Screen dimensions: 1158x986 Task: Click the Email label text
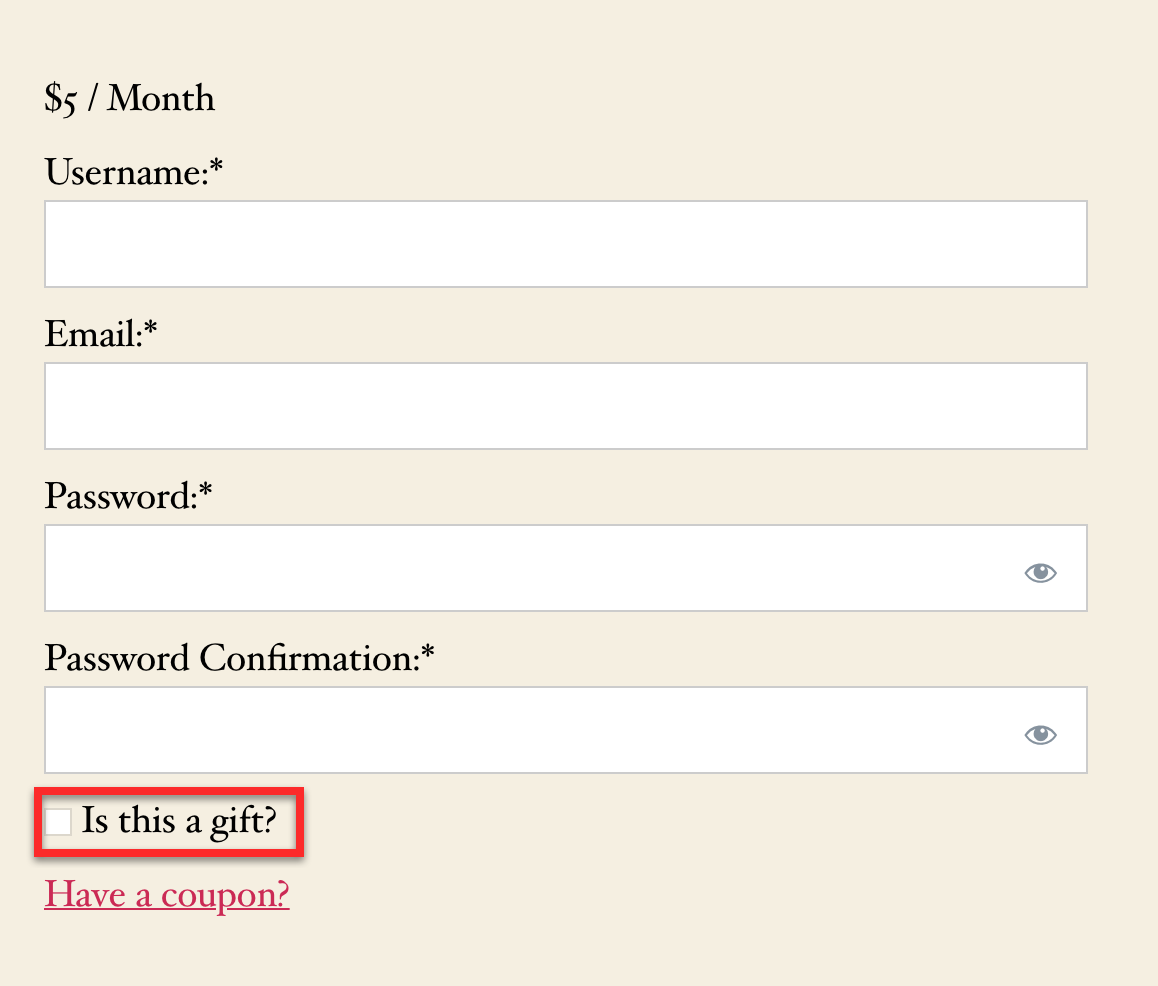tap(94, 334)
